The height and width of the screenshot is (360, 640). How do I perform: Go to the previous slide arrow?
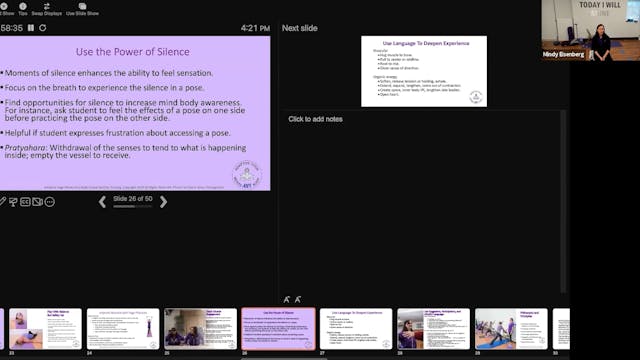102,202
